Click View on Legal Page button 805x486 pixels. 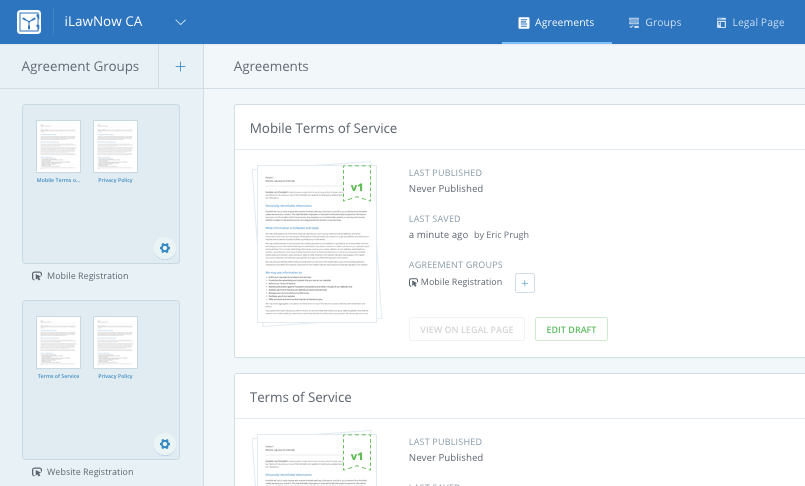pos(467,329)
